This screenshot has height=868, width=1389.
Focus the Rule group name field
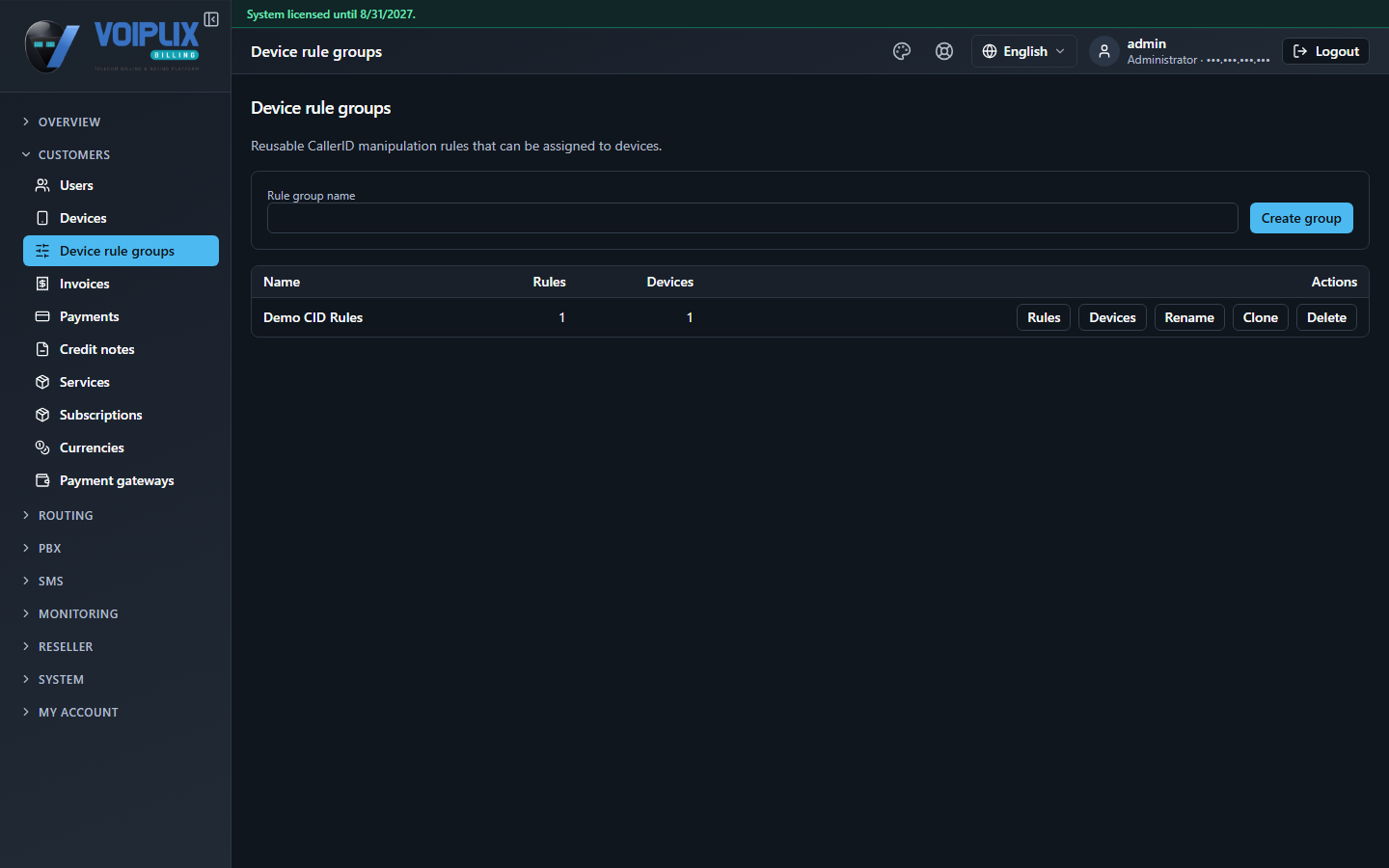(752, 218)
